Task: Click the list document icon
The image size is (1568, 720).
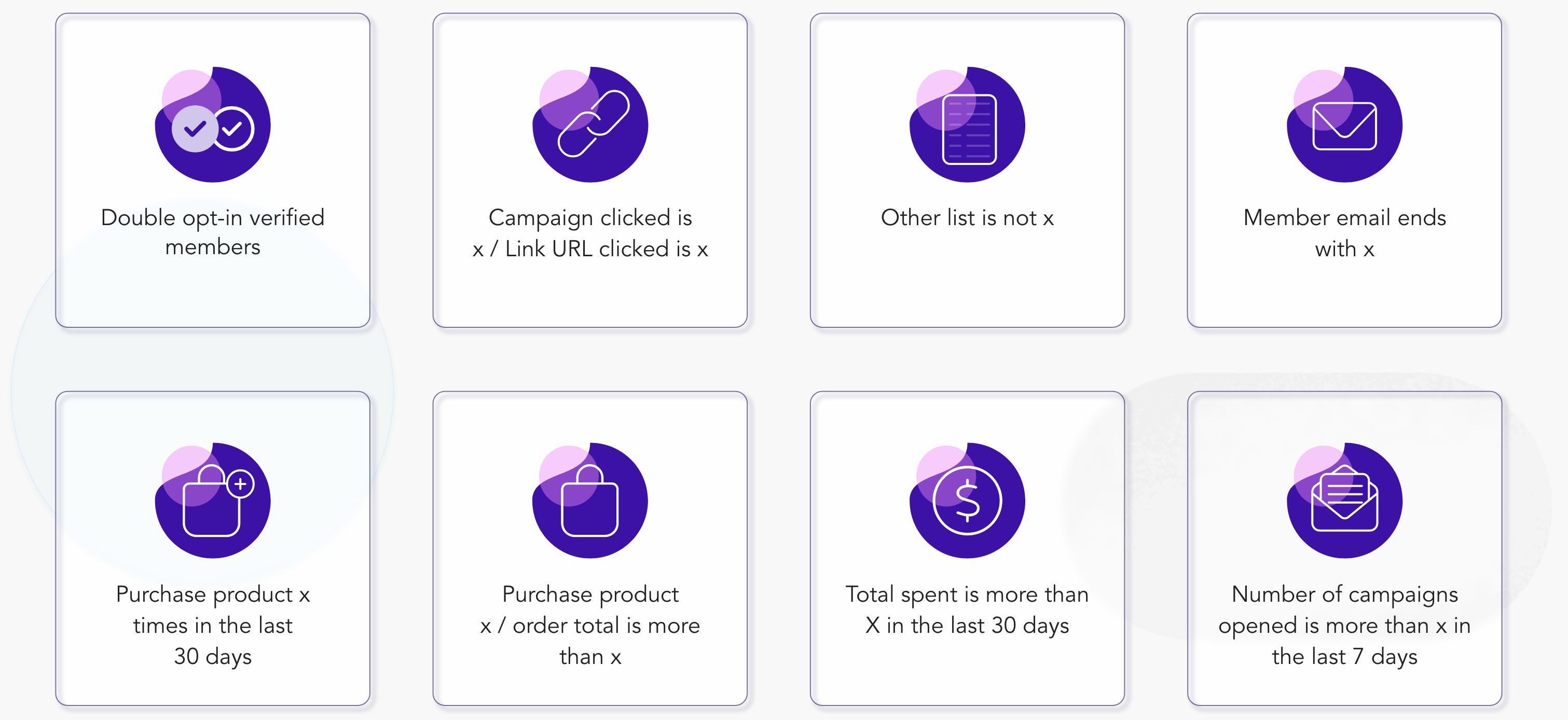Action: (967, 125)
